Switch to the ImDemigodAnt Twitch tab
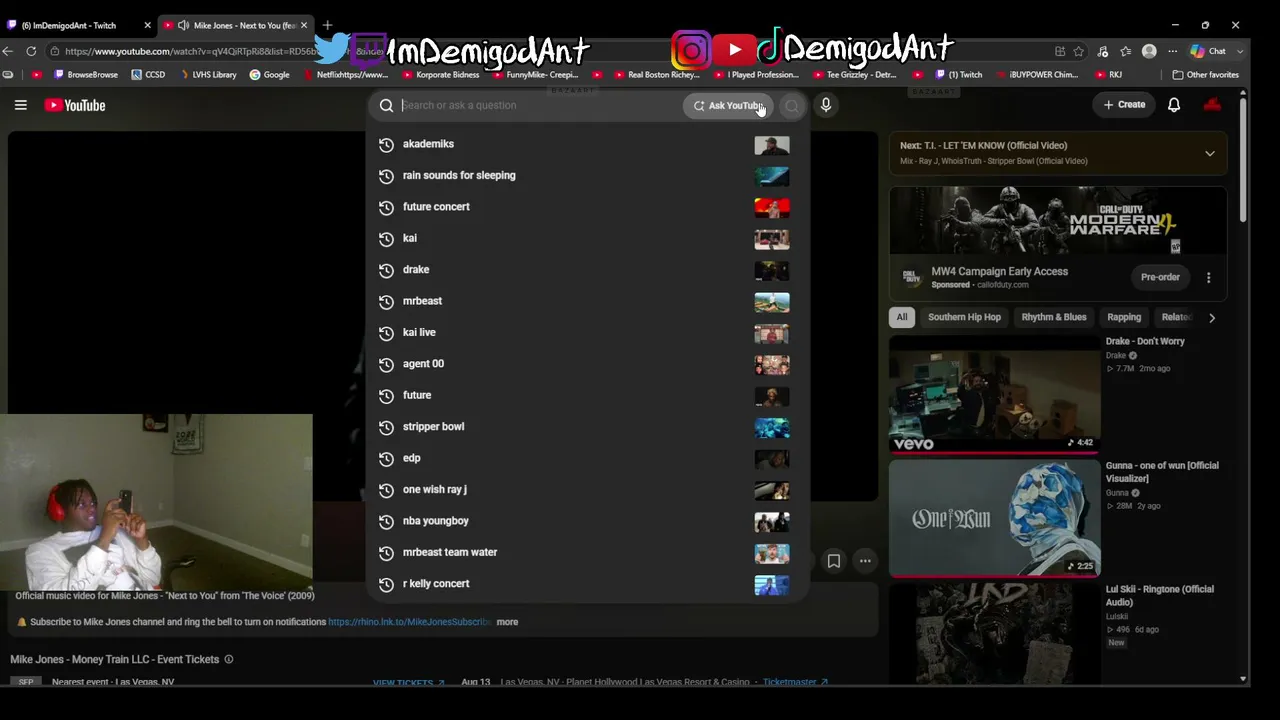 coord(78,25)
